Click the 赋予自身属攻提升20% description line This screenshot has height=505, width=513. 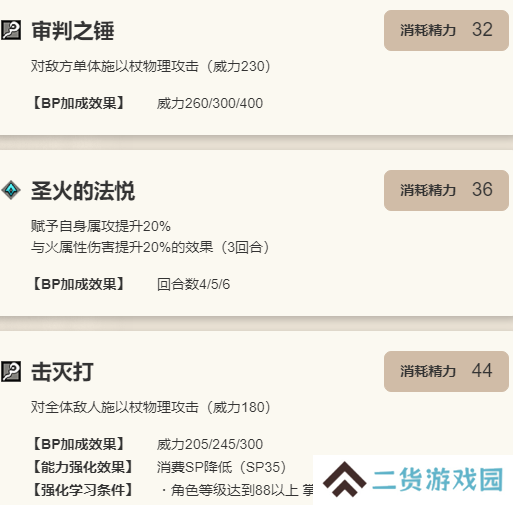click(x=101, y=226)
